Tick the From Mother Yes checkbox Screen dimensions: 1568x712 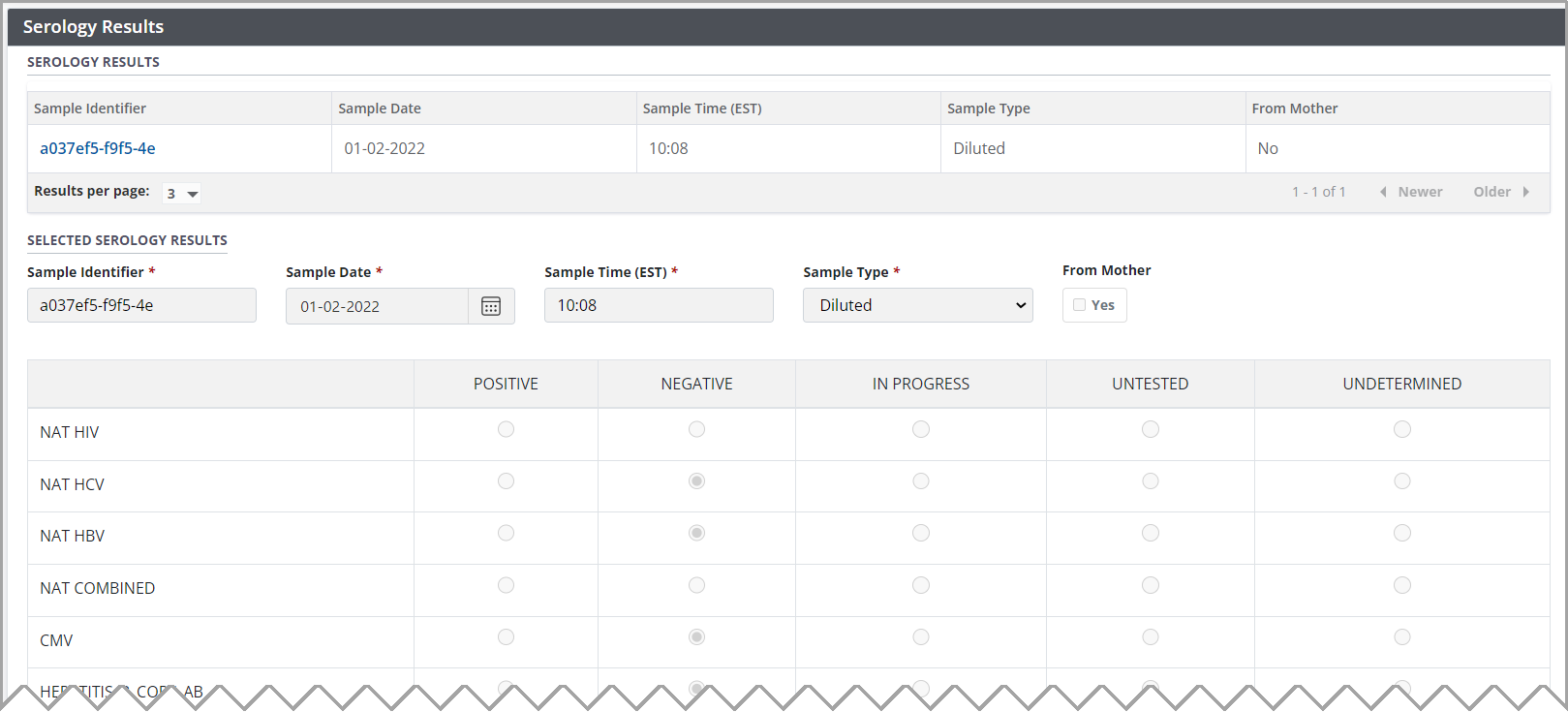click(1079, 305)
